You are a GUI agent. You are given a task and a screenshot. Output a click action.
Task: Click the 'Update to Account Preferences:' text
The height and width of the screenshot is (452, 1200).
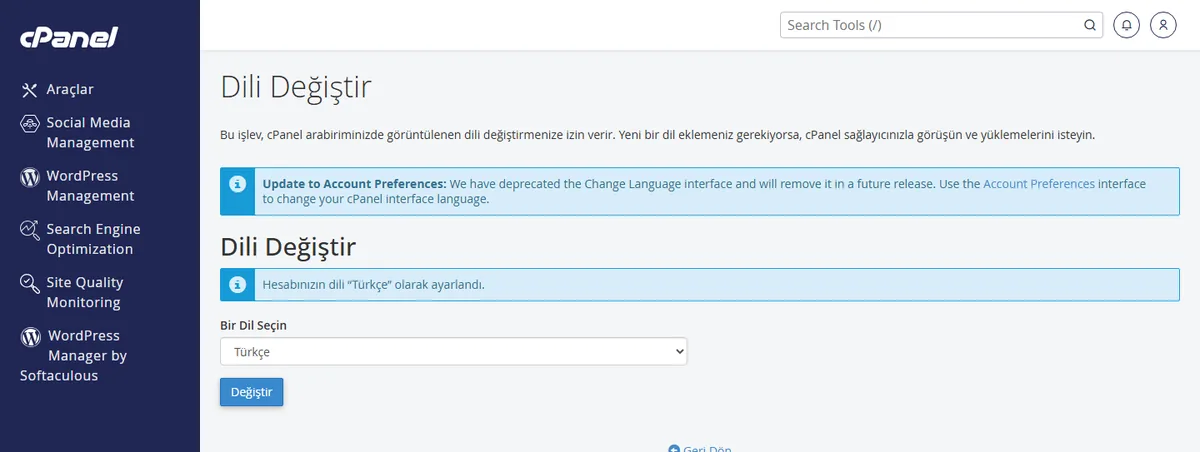pyautogui.click(x=354, y=184)
